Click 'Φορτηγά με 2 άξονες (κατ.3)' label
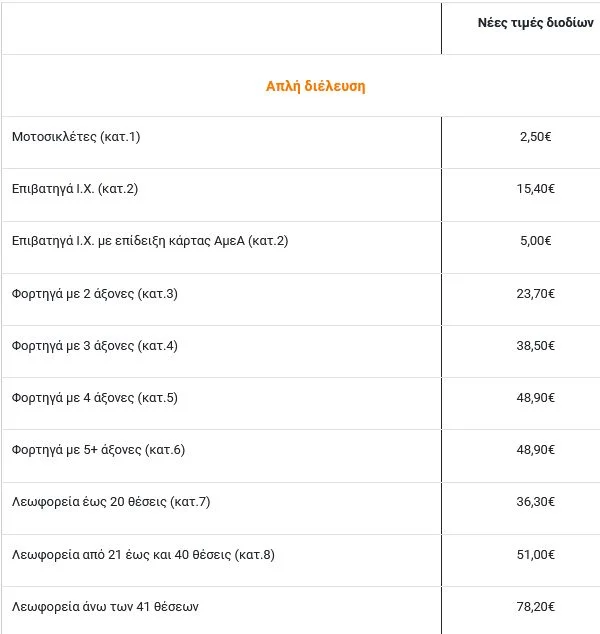600x634 pixels. [94, 293]
